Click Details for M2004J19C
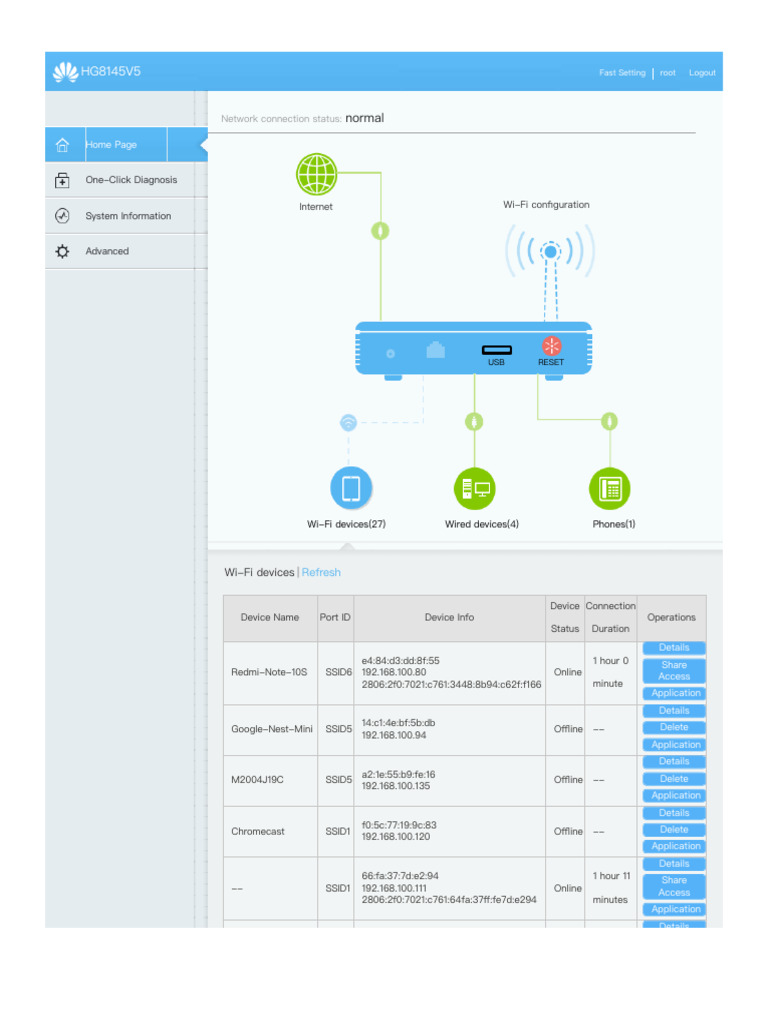The width and height of the screenshot is (768, 1024). point(674,761)
